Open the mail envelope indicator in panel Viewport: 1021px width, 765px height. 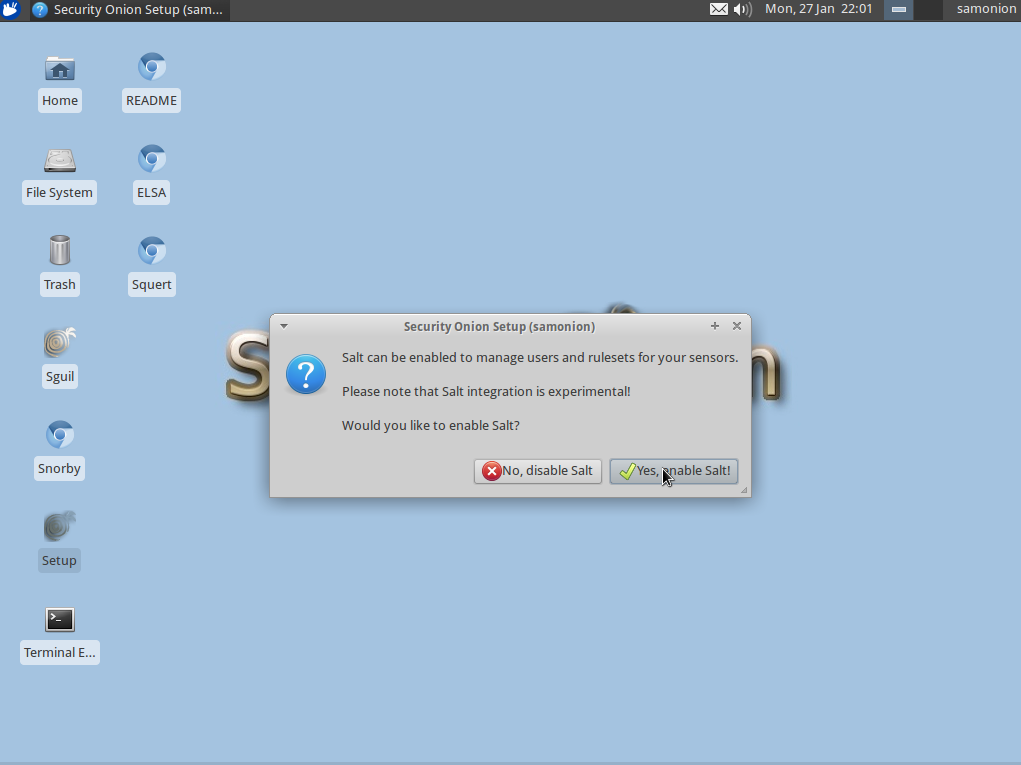pos(718,9)
